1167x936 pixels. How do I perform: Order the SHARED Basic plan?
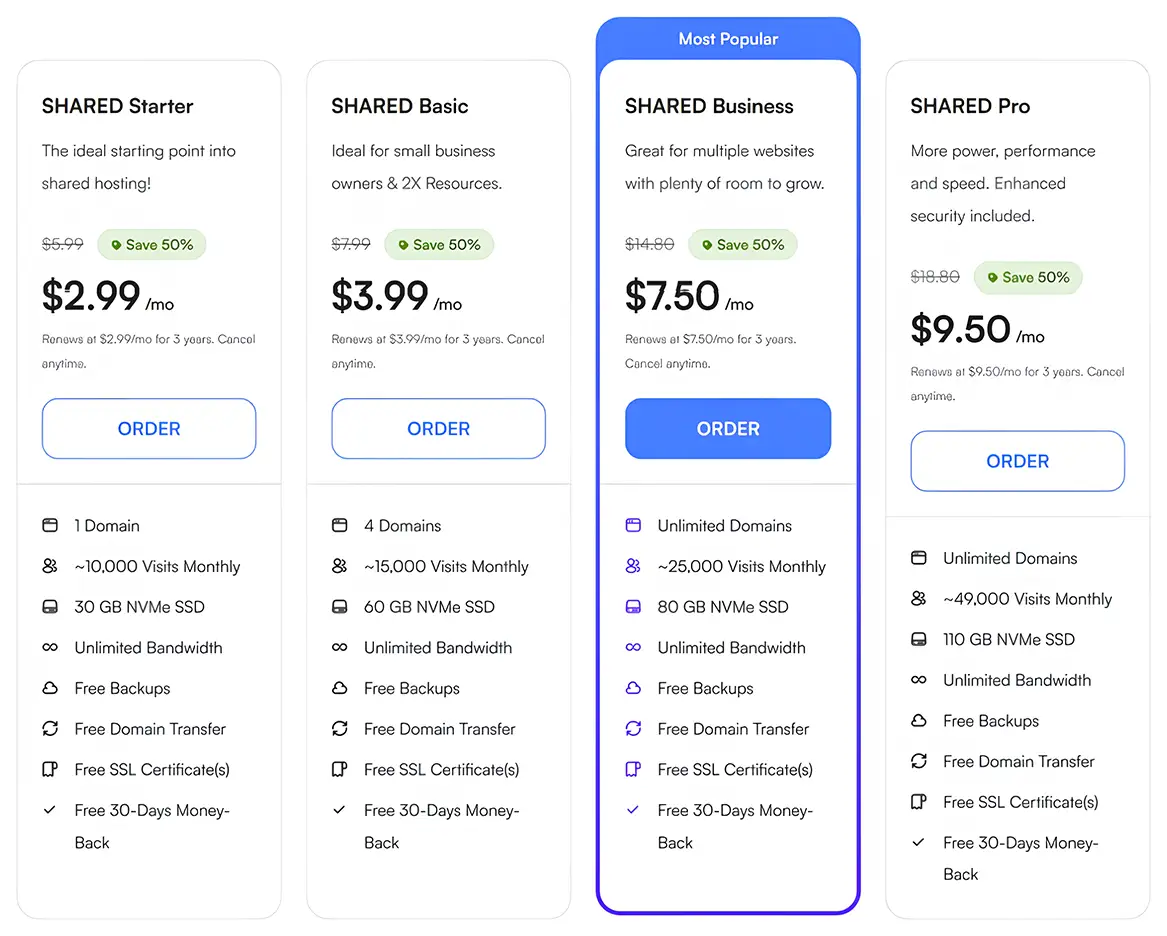point(438,429)
